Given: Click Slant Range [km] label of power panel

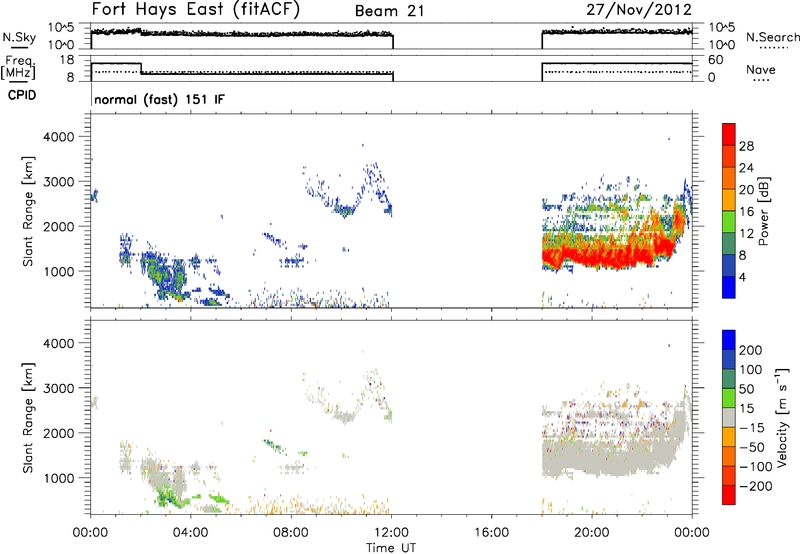Looking at the screenshot, I should point(28,211).
